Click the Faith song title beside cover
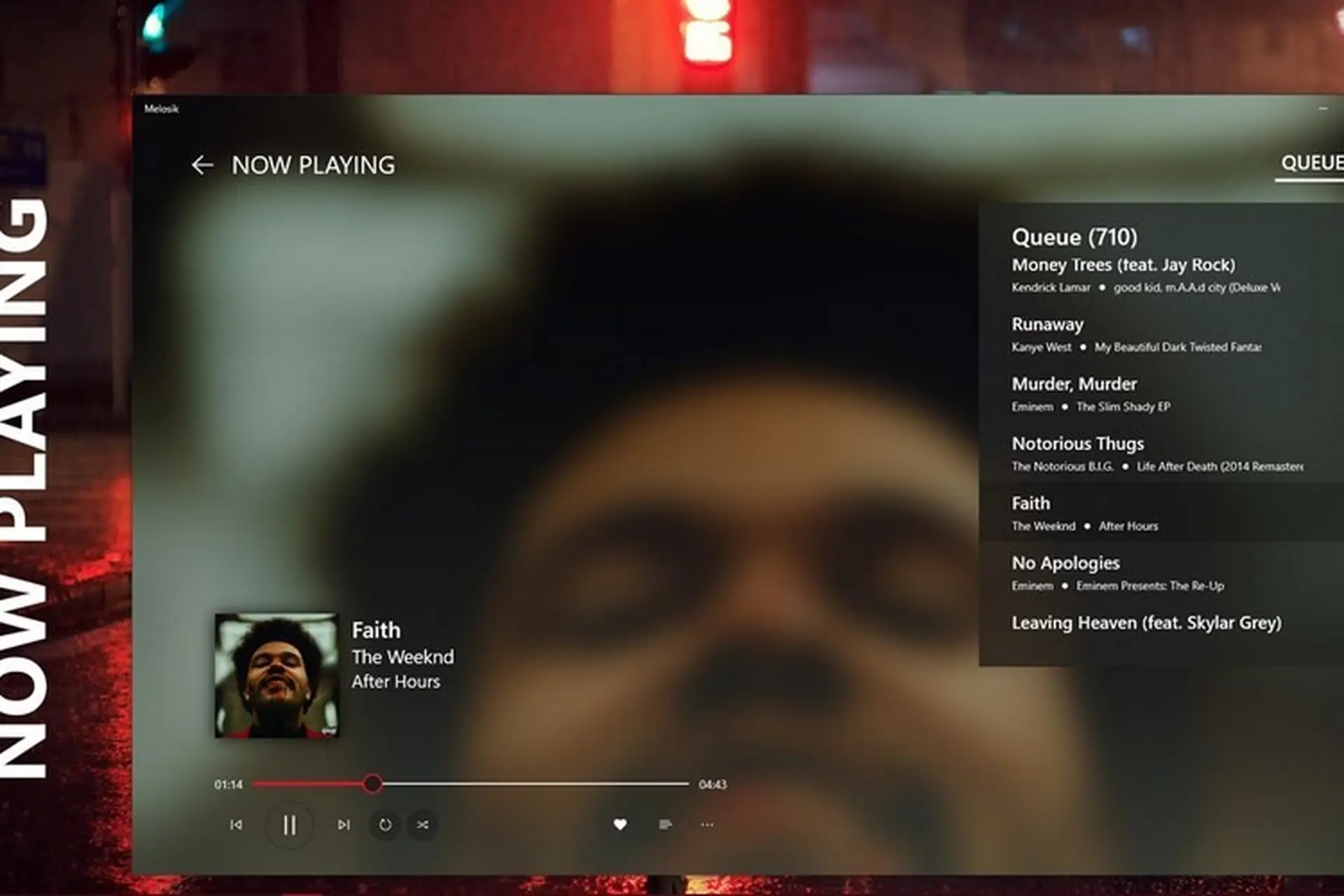 coord(376,630)
